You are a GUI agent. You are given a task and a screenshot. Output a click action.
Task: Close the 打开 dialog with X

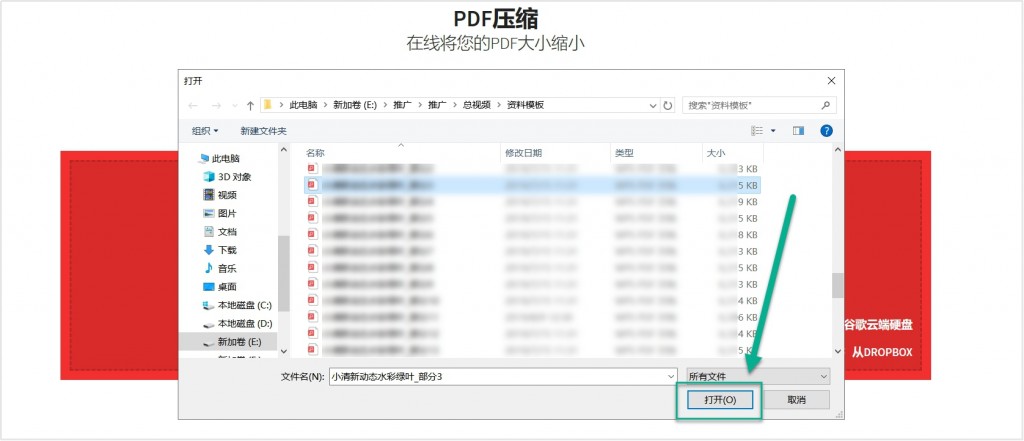coord(831,80)
